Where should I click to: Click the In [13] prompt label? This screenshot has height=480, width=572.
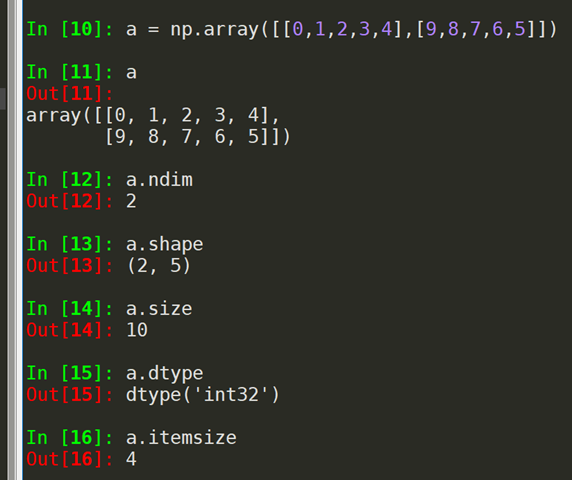tap(70, 244)
